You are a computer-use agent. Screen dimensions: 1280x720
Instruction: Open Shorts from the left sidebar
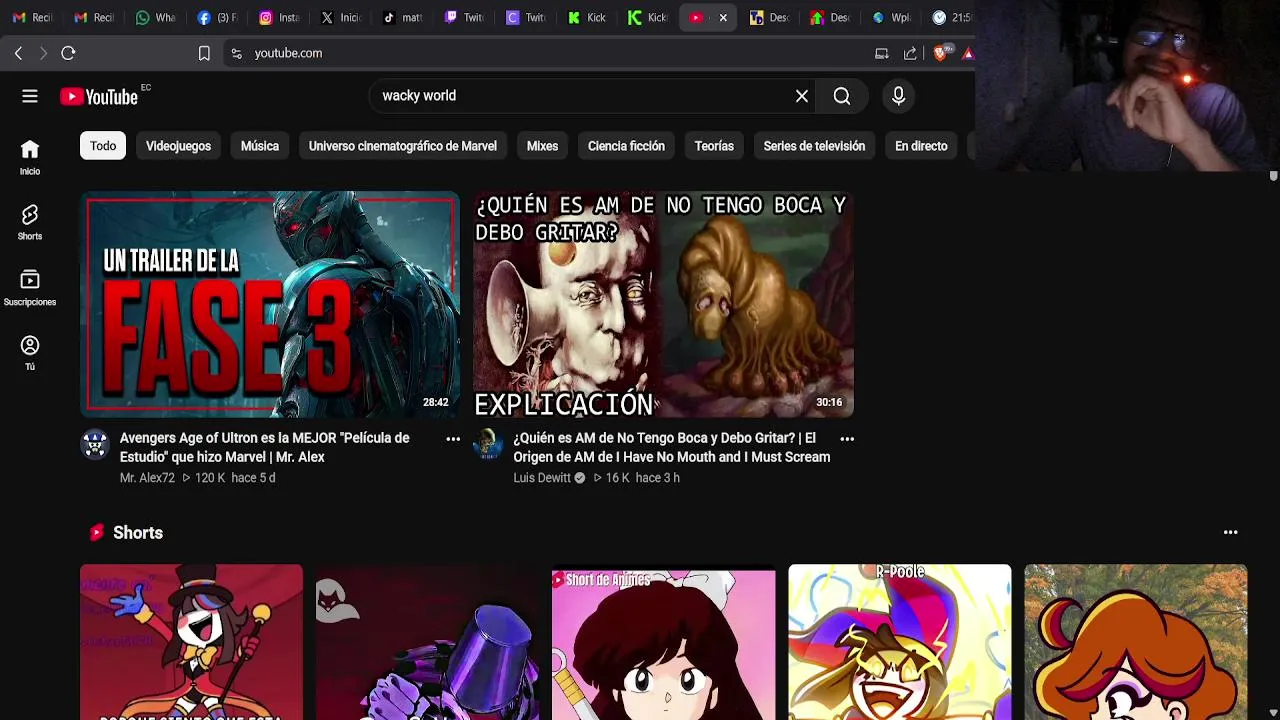click(x=30, y=222)
